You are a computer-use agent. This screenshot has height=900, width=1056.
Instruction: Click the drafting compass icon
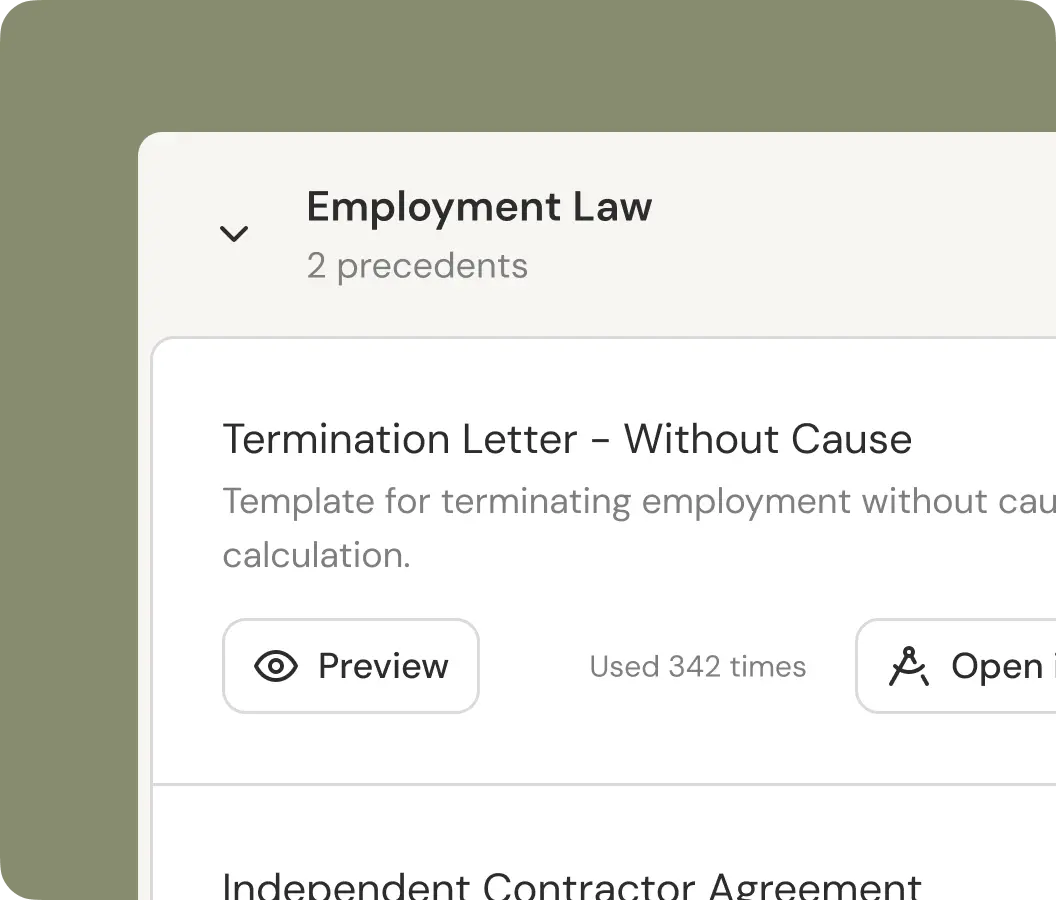point(909,667)
